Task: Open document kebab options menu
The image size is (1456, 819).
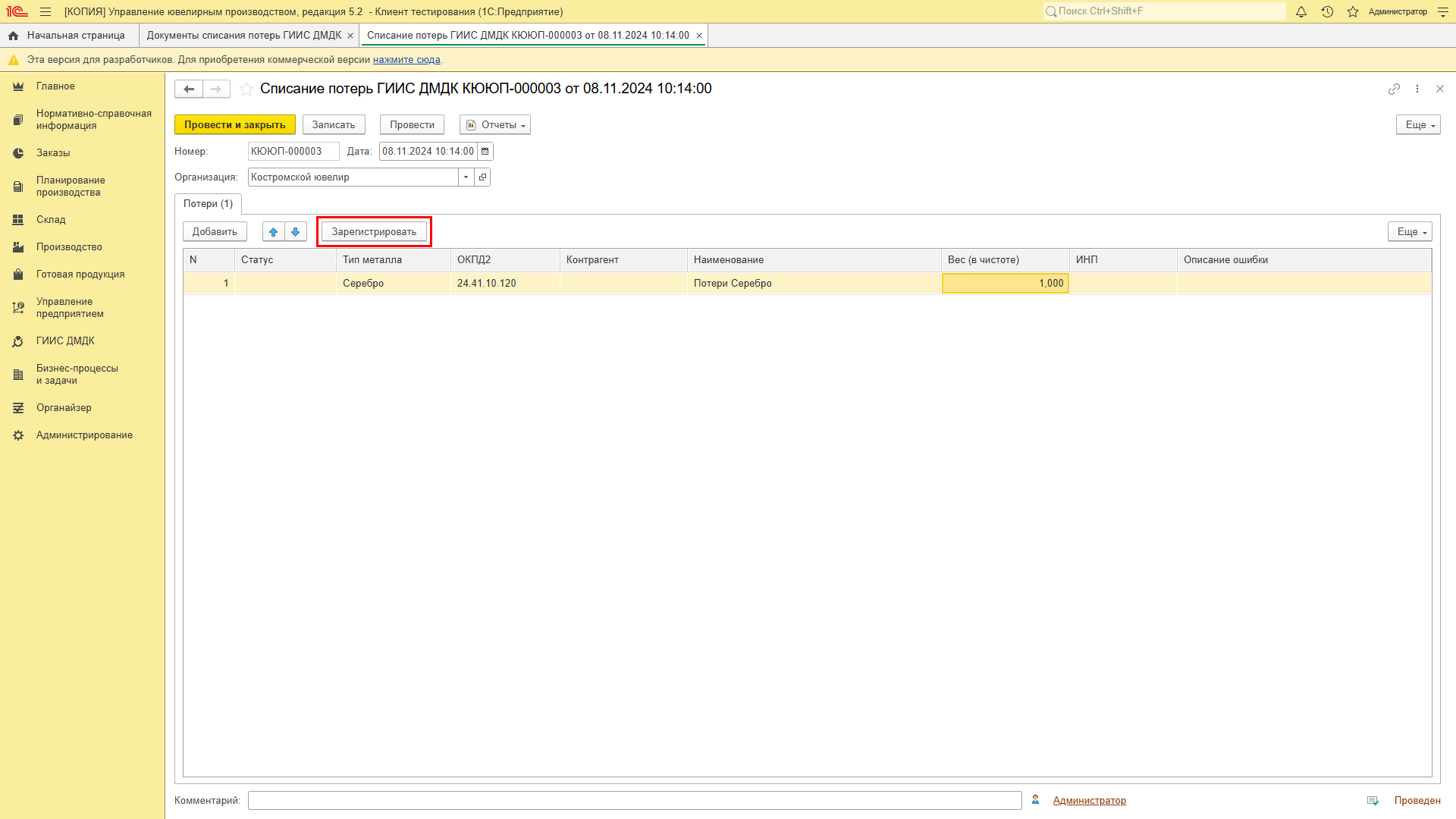Action: [1417, 89]
